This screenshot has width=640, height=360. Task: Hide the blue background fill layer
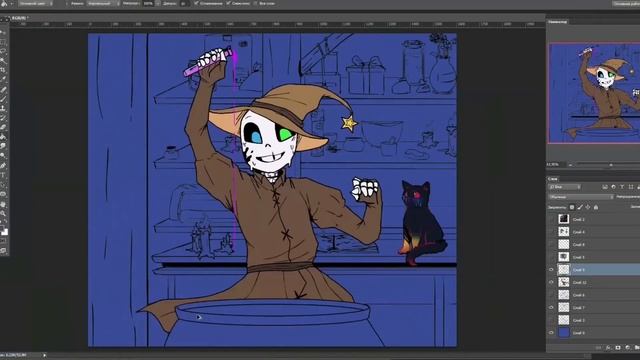point(551,333)
